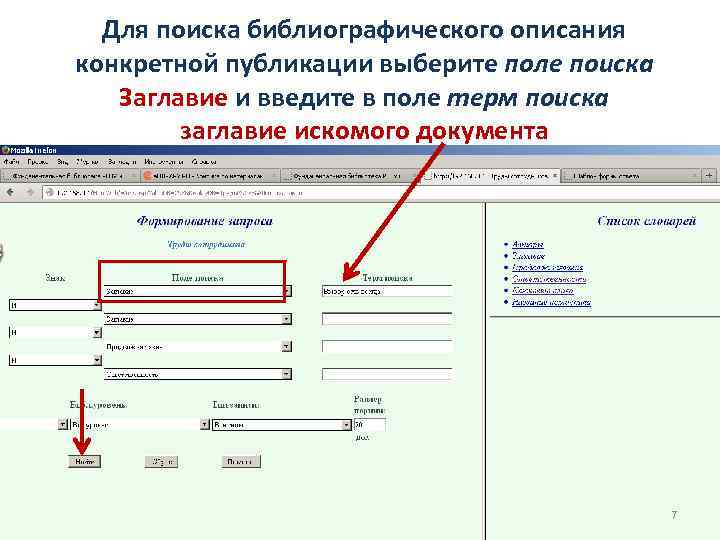Click the Сброс reset button

point(161,461)
